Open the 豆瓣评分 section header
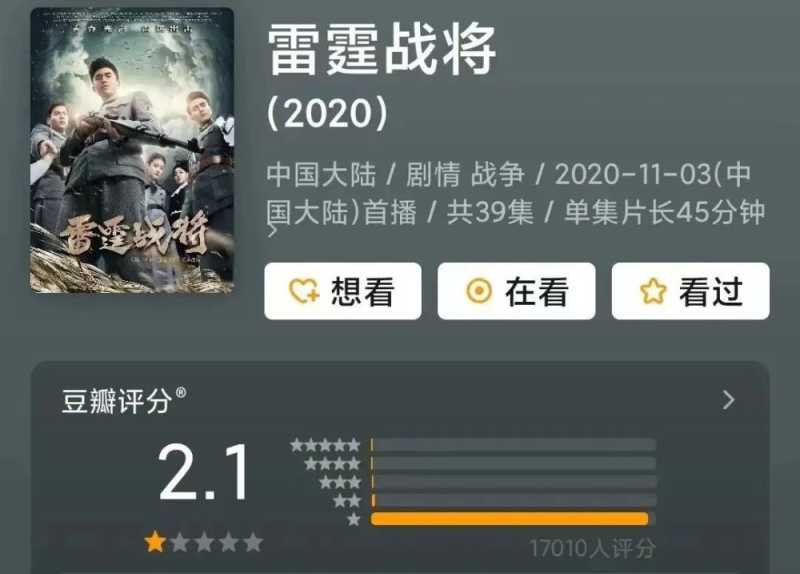 [116, 401]
